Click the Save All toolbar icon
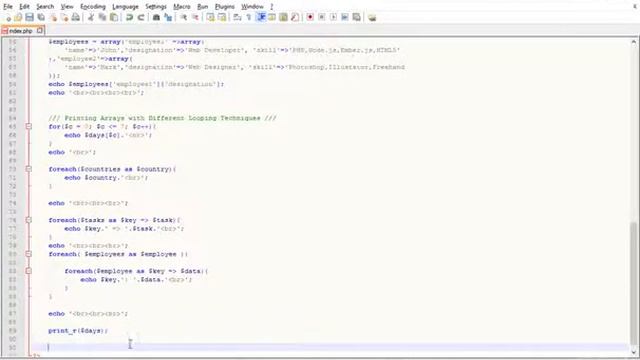 pyautogui.click(x=41, y=17)
